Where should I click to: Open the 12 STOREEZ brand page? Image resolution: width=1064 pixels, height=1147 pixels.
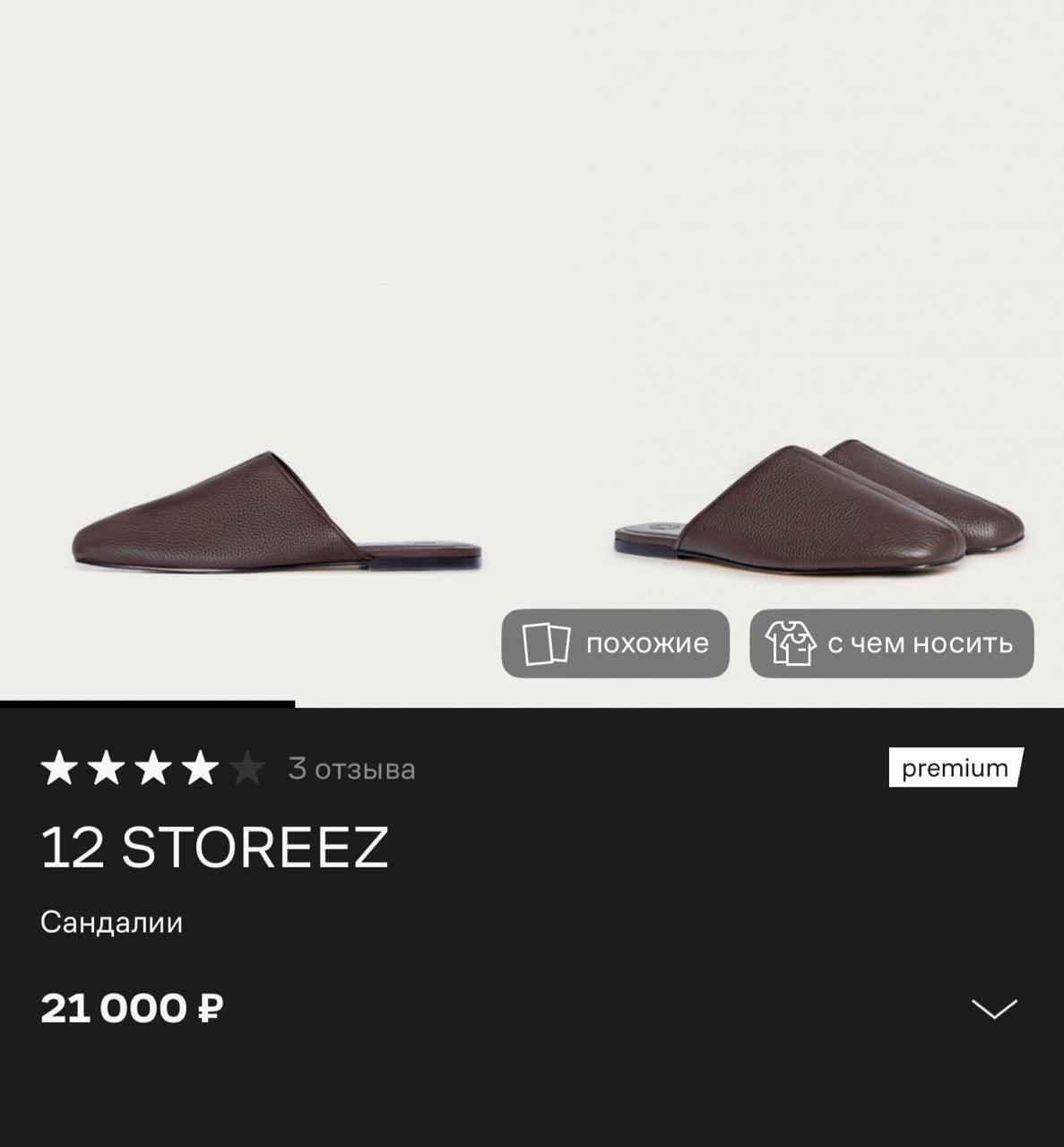click(x=214, y=847)
